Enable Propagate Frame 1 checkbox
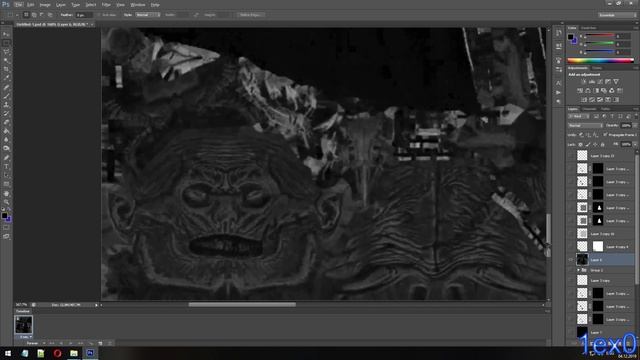This screenshot has width=640, height=360. pos(605,135)
